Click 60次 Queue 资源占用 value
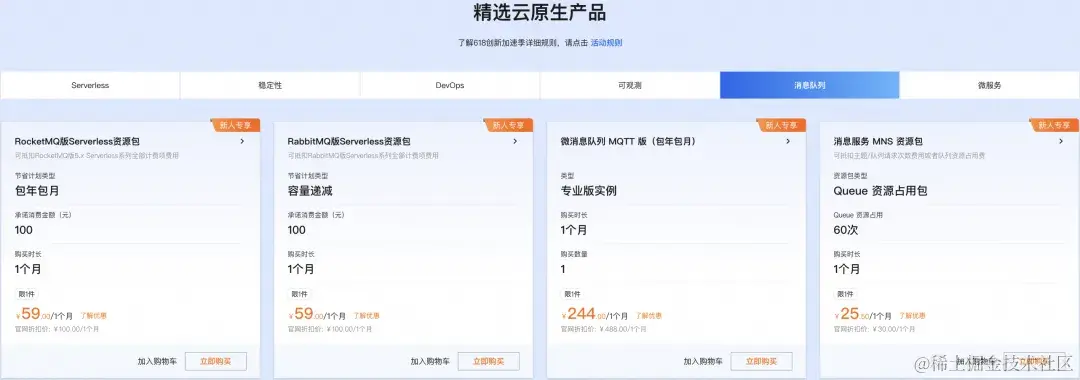The width and height of the screenshot is (1080, 380). point(845,230)
